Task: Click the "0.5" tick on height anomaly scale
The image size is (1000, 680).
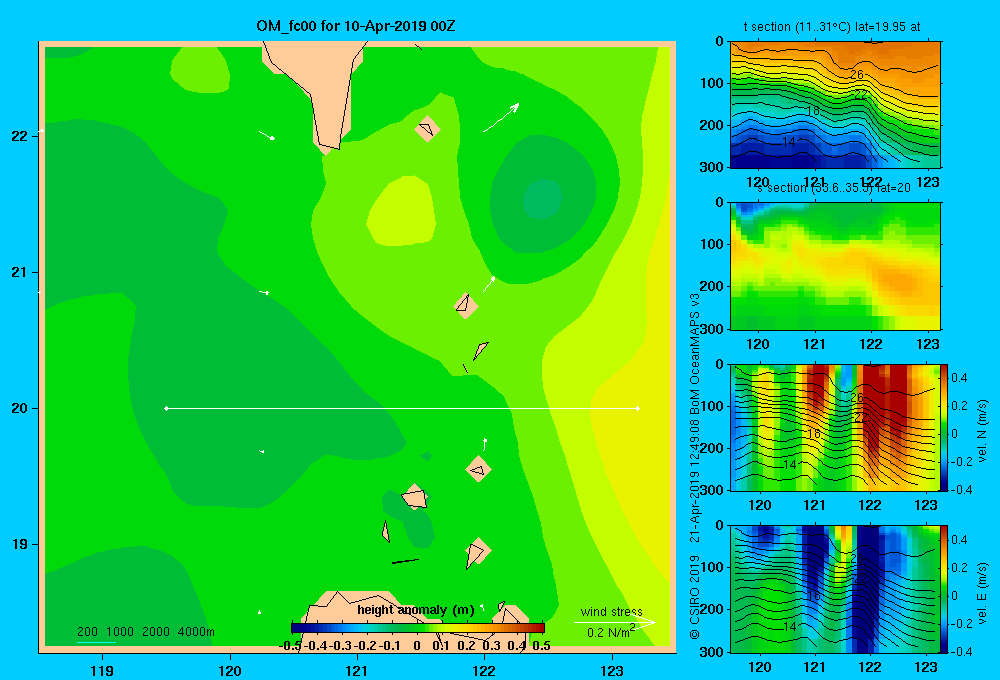Action: [x=541, y=646]
